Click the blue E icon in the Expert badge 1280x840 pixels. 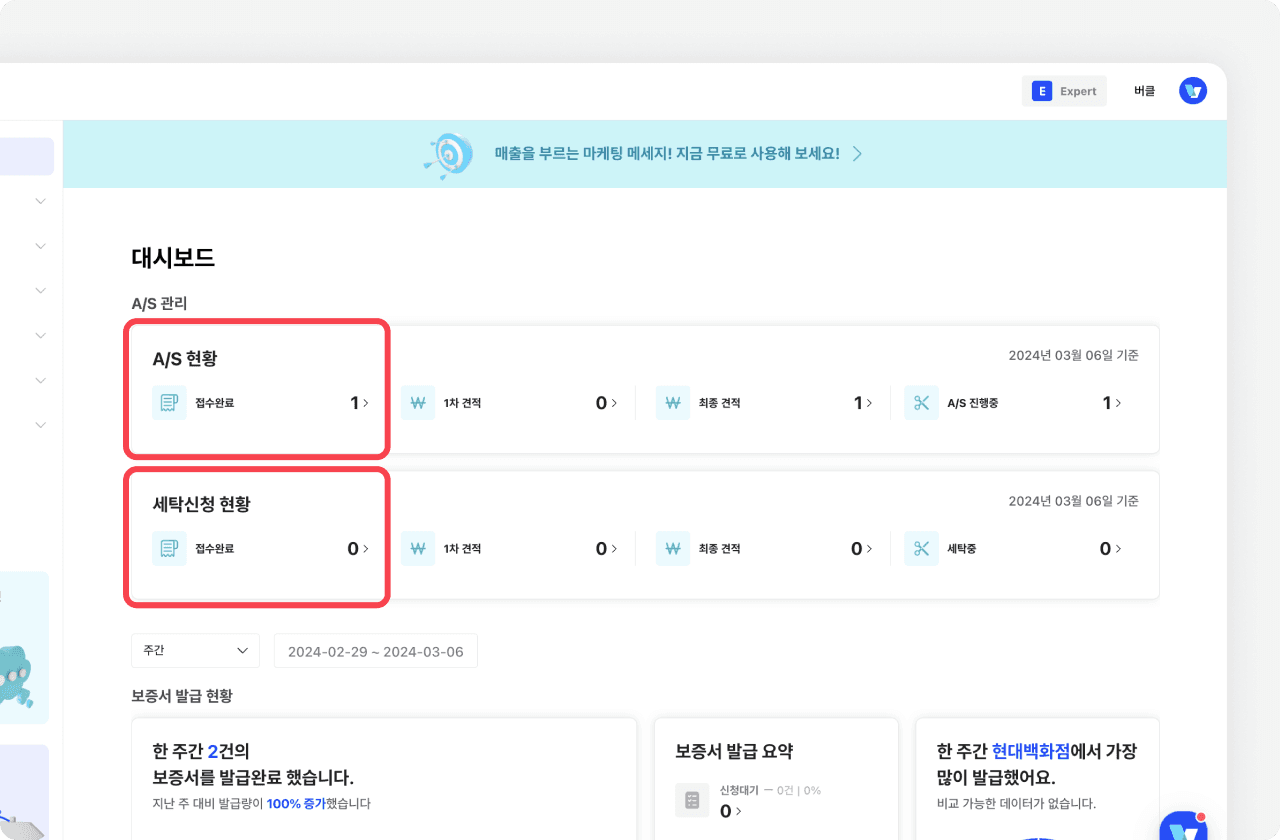(1041, 91)
